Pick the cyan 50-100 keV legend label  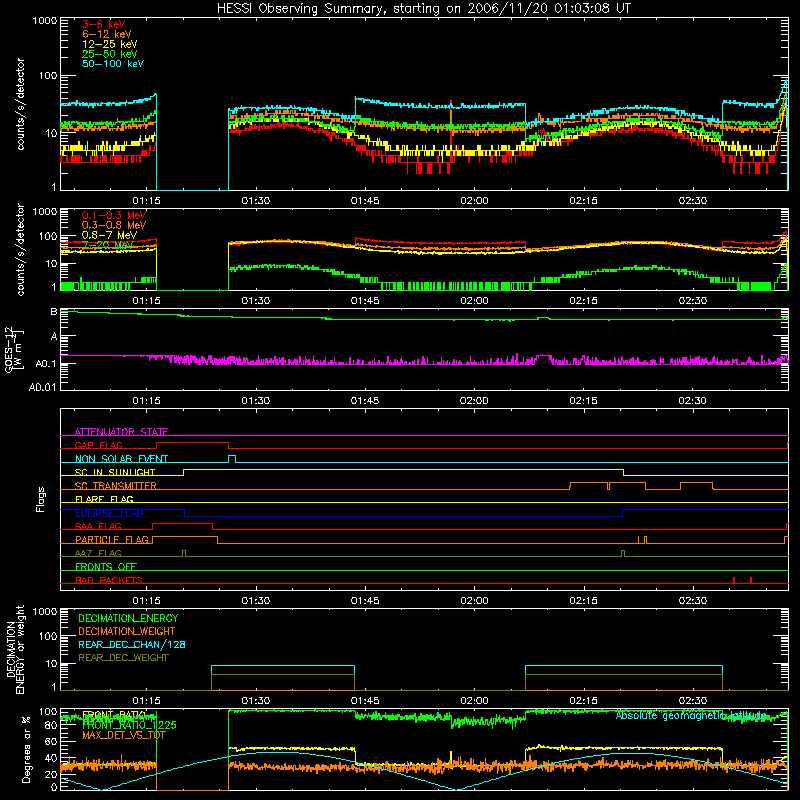click(113, 64)
